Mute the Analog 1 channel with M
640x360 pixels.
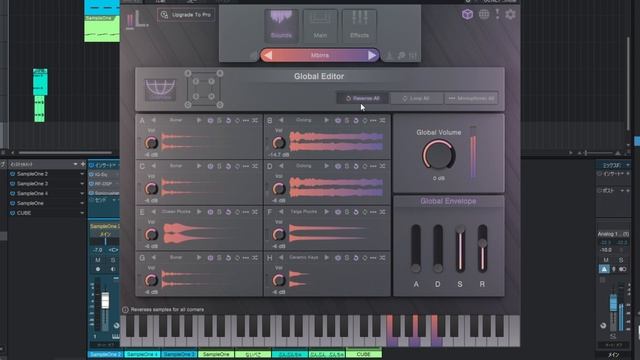[x=606, y=260]
